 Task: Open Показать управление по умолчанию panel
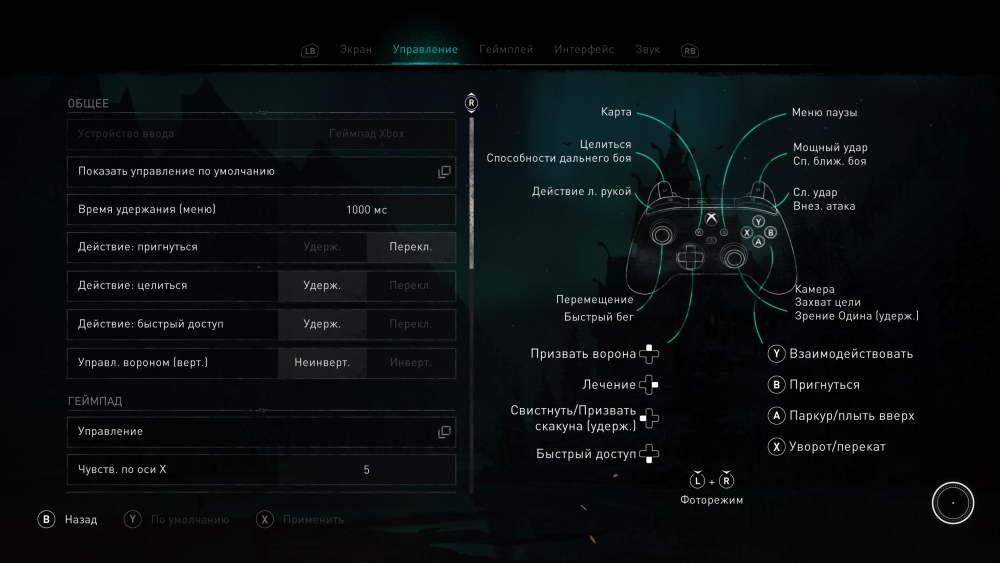coord(261,172)
